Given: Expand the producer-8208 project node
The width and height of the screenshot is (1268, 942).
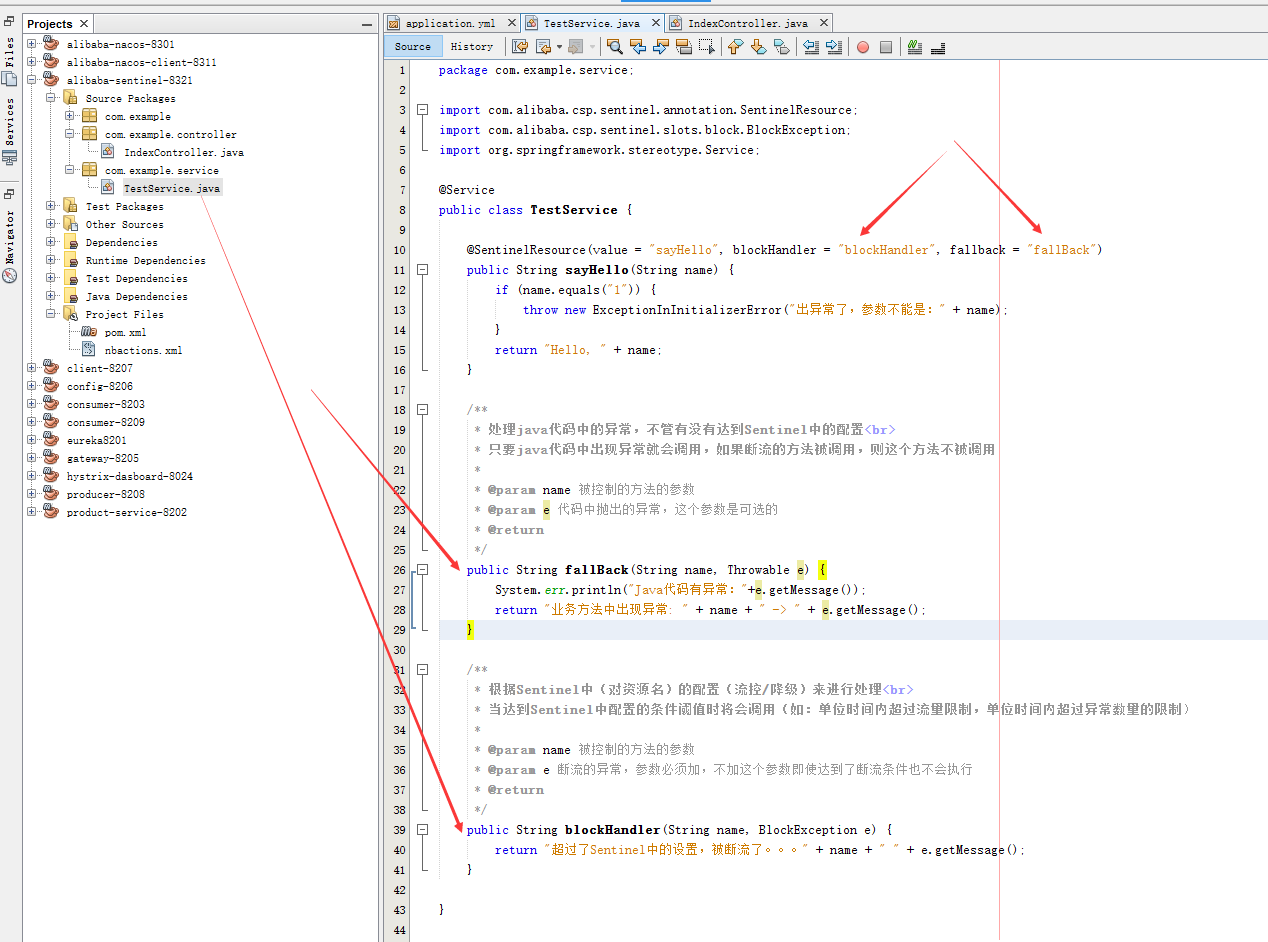Looking at the screenshot, I should tap(32, 494).
